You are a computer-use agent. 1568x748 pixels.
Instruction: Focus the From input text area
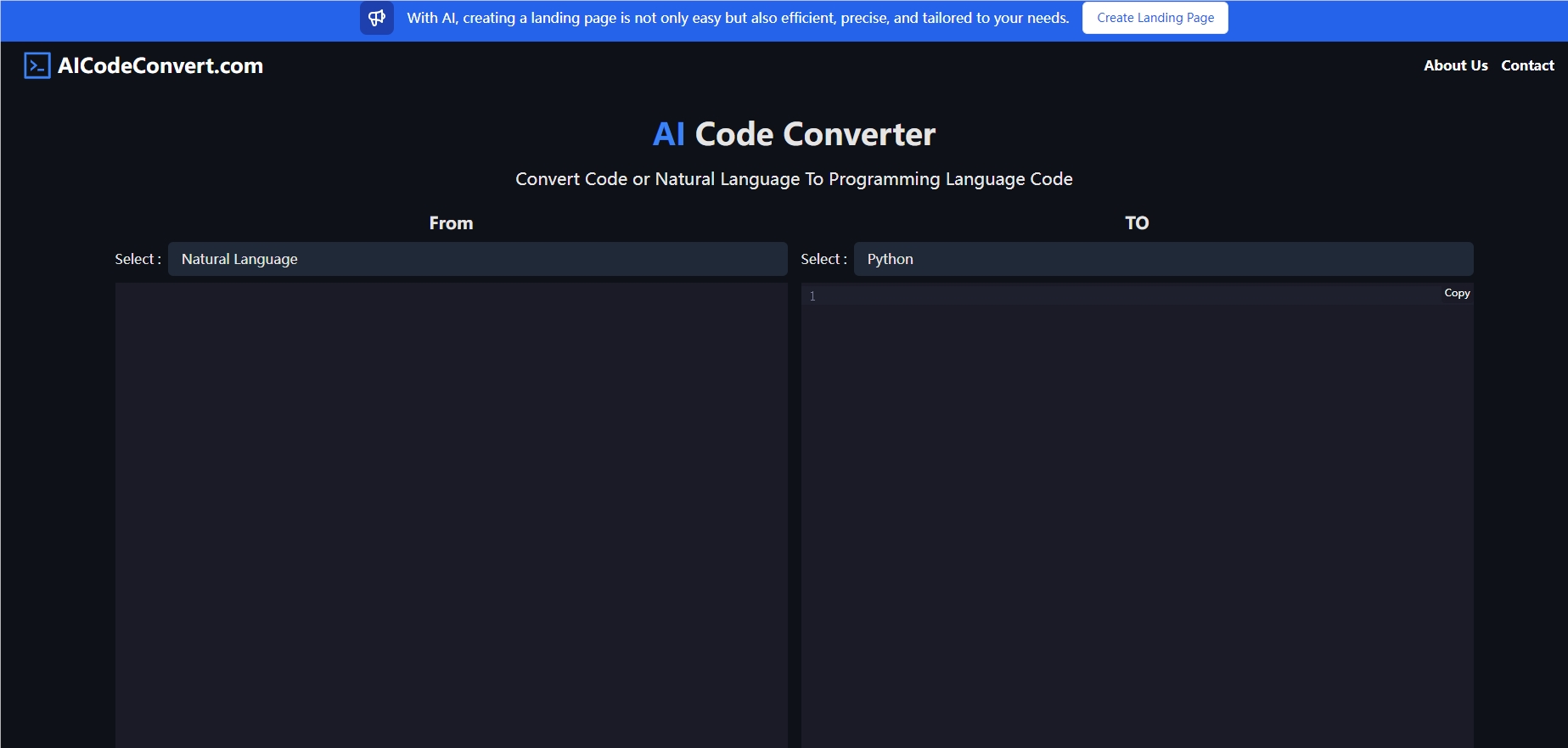pos(451,509)
